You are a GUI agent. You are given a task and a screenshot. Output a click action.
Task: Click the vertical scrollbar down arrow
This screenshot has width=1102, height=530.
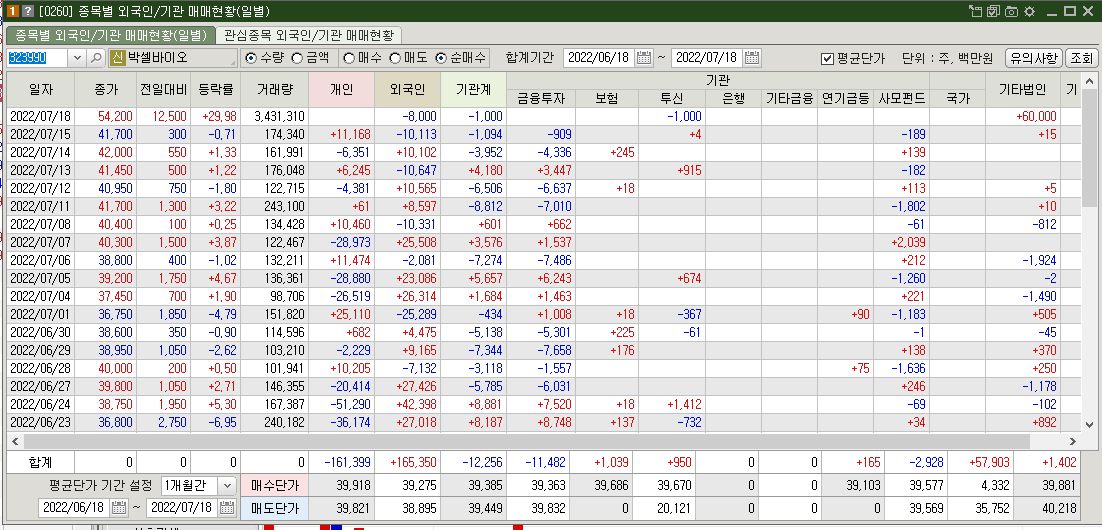pos(1089,425)
